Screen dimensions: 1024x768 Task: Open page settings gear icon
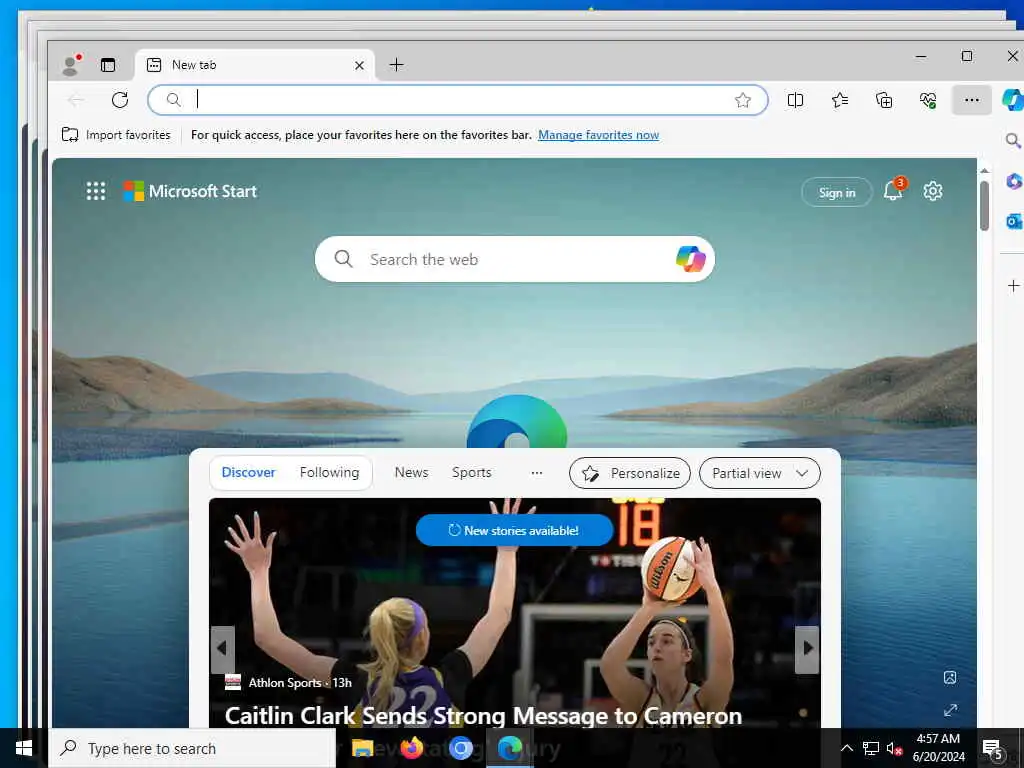click(x=933, y=191)
